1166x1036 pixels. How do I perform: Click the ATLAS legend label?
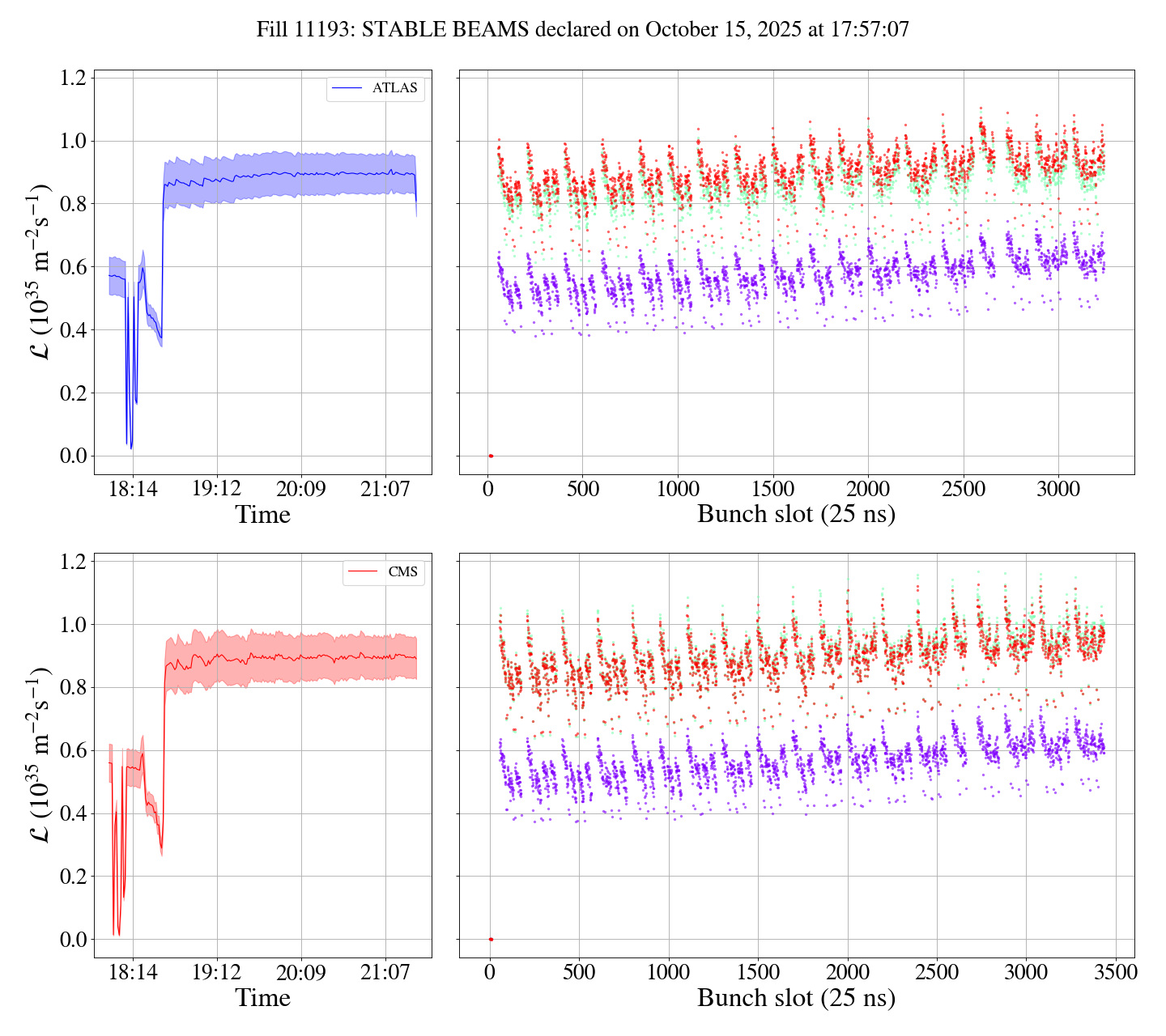point(394,88)
